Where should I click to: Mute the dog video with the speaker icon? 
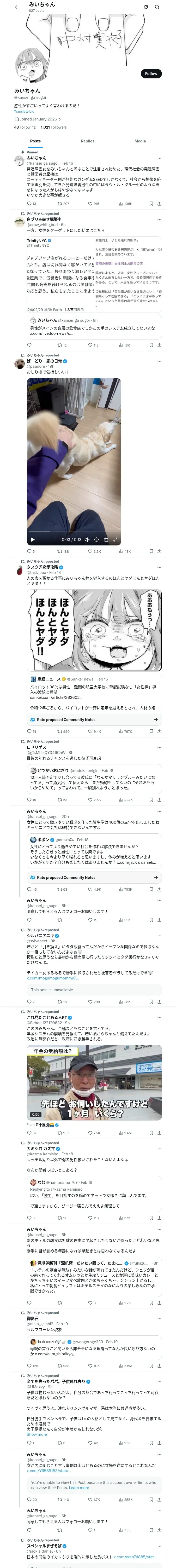87,539
